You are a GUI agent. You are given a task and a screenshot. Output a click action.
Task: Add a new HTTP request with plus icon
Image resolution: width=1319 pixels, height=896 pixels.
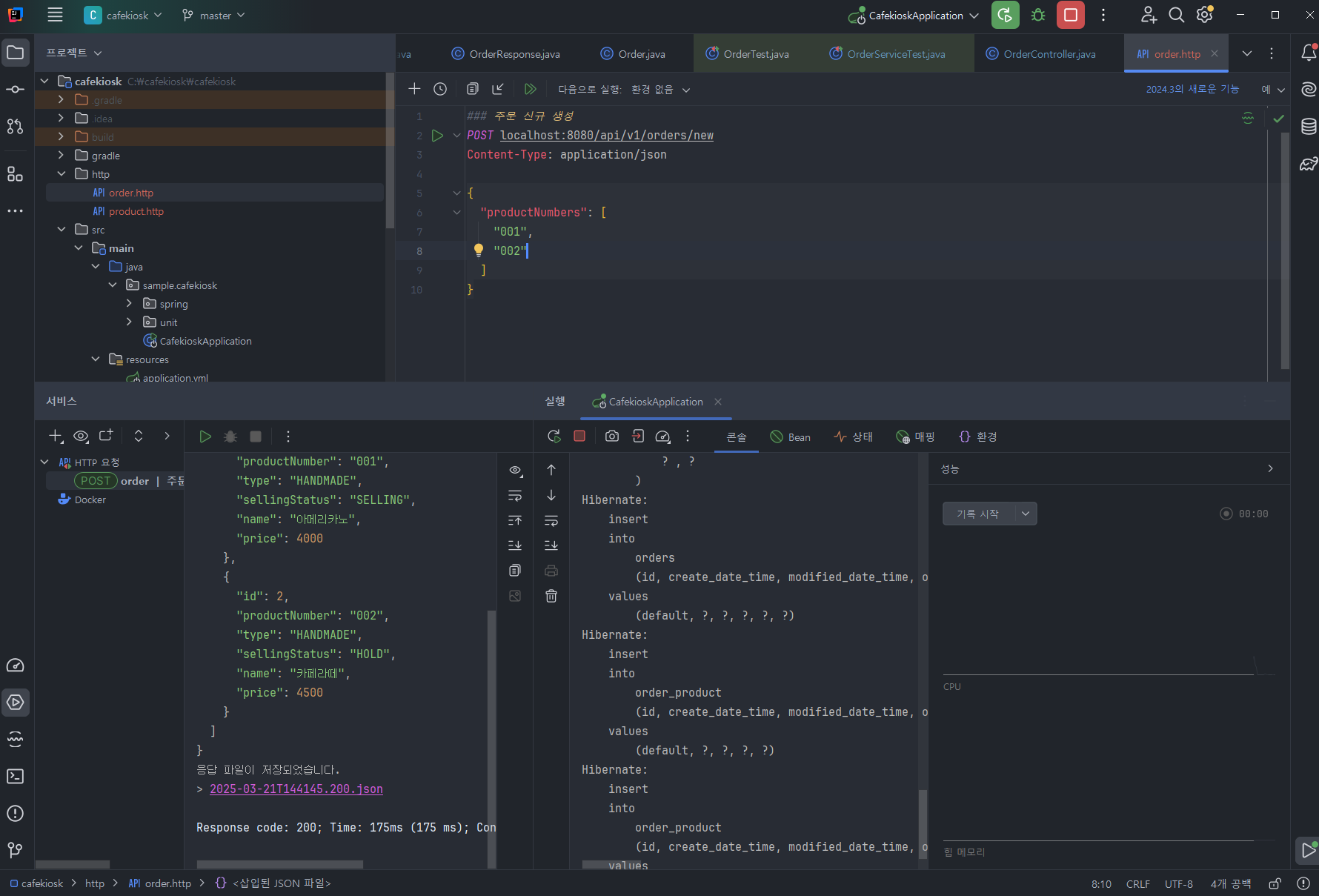point(414,89)
